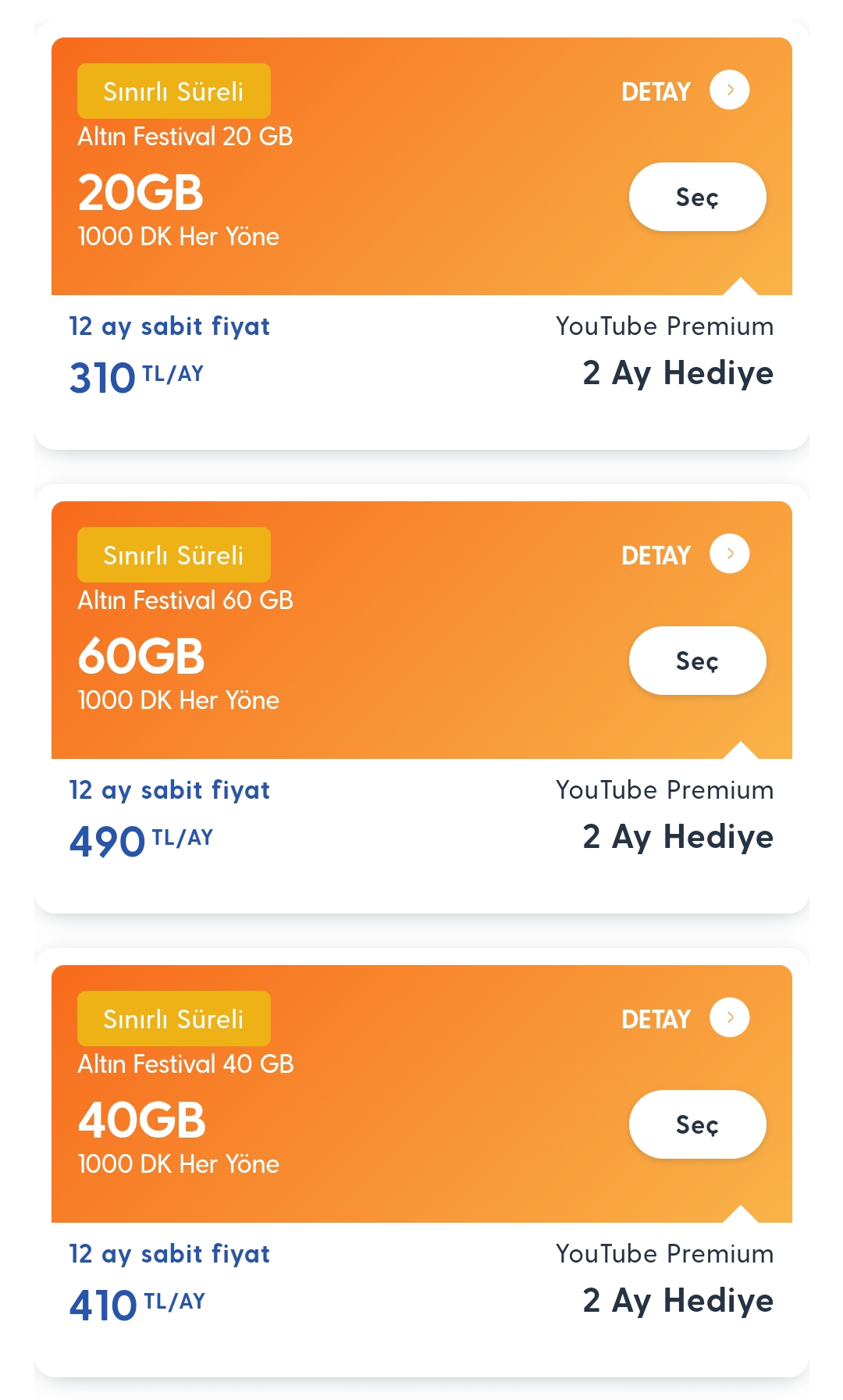This screenshot has height=1400, width=843.
Task: Open detail arrow icon for 20 GB plan
Action: 729,90
